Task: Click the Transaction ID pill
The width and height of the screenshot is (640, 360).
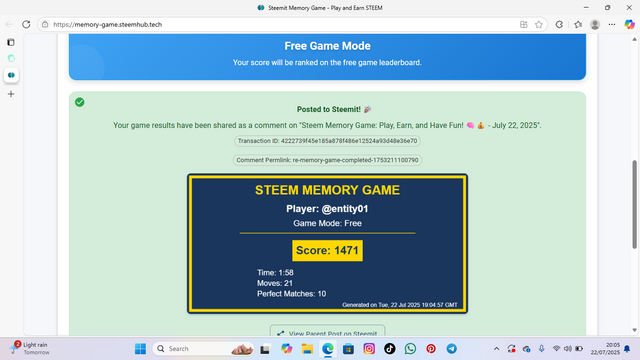Action: [x=327, y=141]
